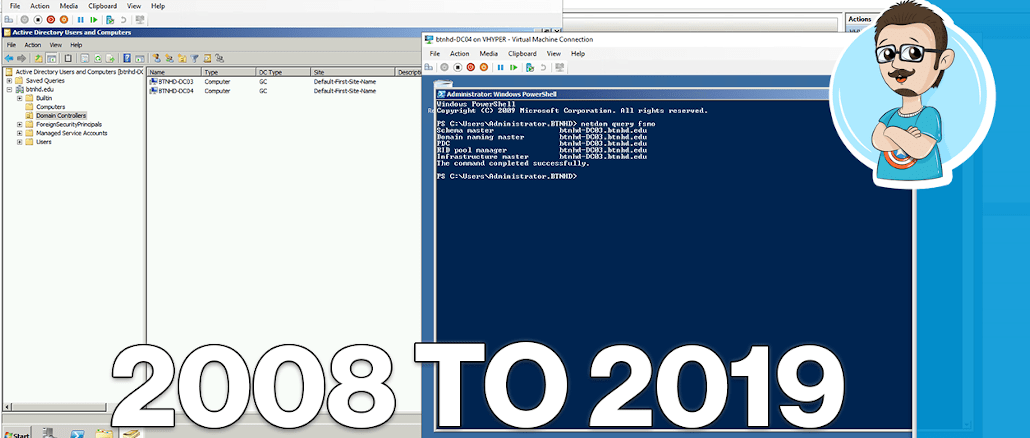This screenshot has width=1030, height=438.
Task: Pause the background VM connection window
Action: tap(80, 20)
